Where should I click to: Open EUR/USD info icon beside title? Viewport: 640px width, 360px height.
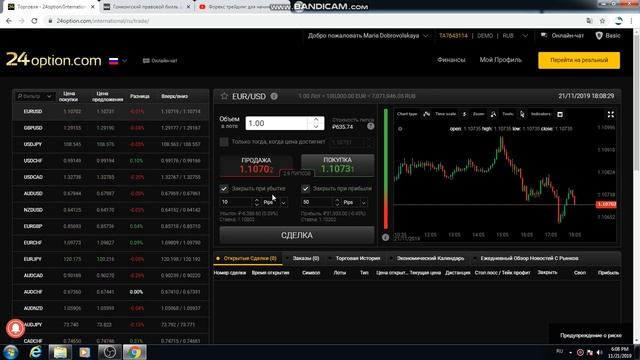[274, 96]
